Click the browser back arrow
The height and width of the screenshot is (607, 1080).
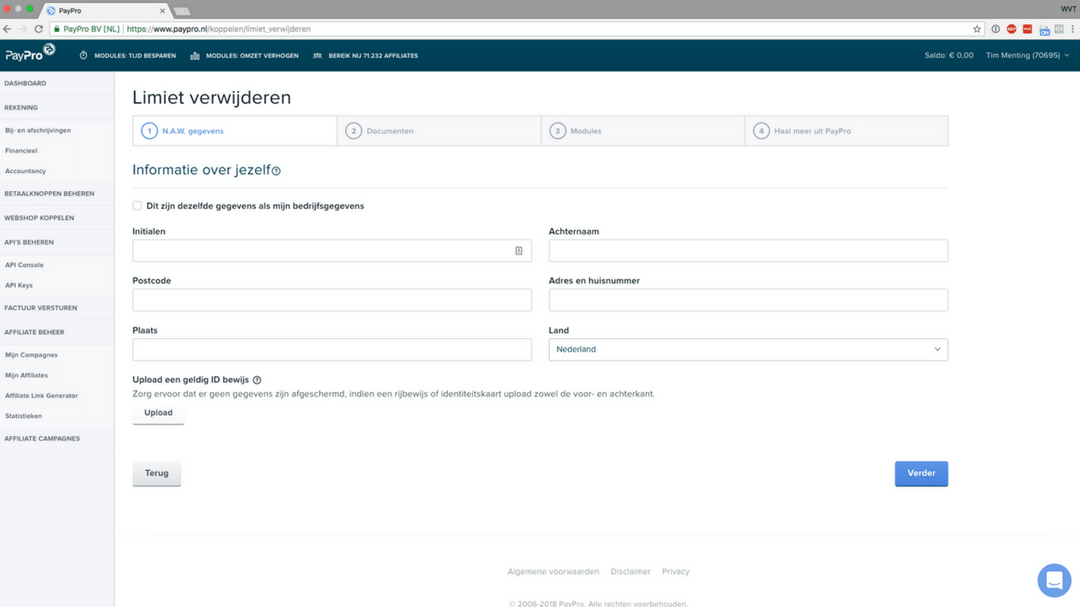click(x=8, y=29)
